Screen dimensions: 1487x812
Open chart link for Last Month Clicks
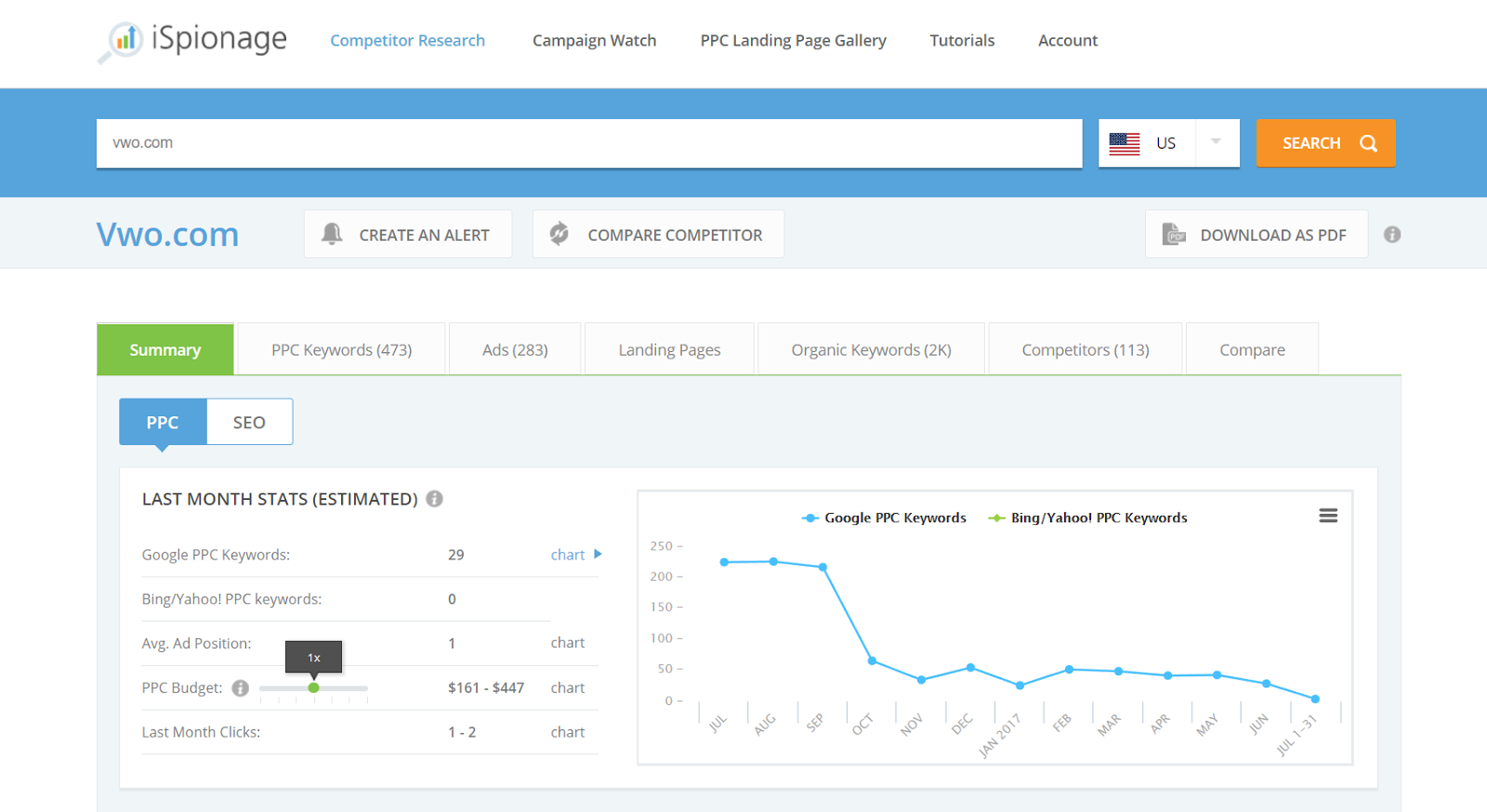pos(567,732)
